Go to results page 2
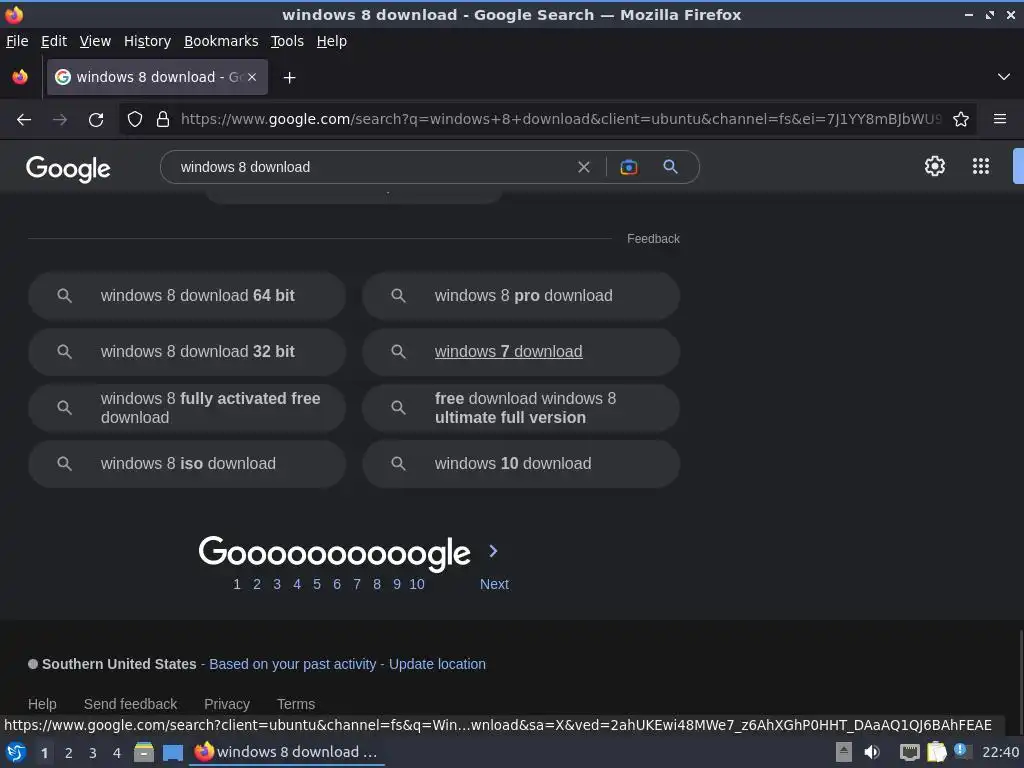1024x768 pixels. pyautogui.click(x=257, y=584)
